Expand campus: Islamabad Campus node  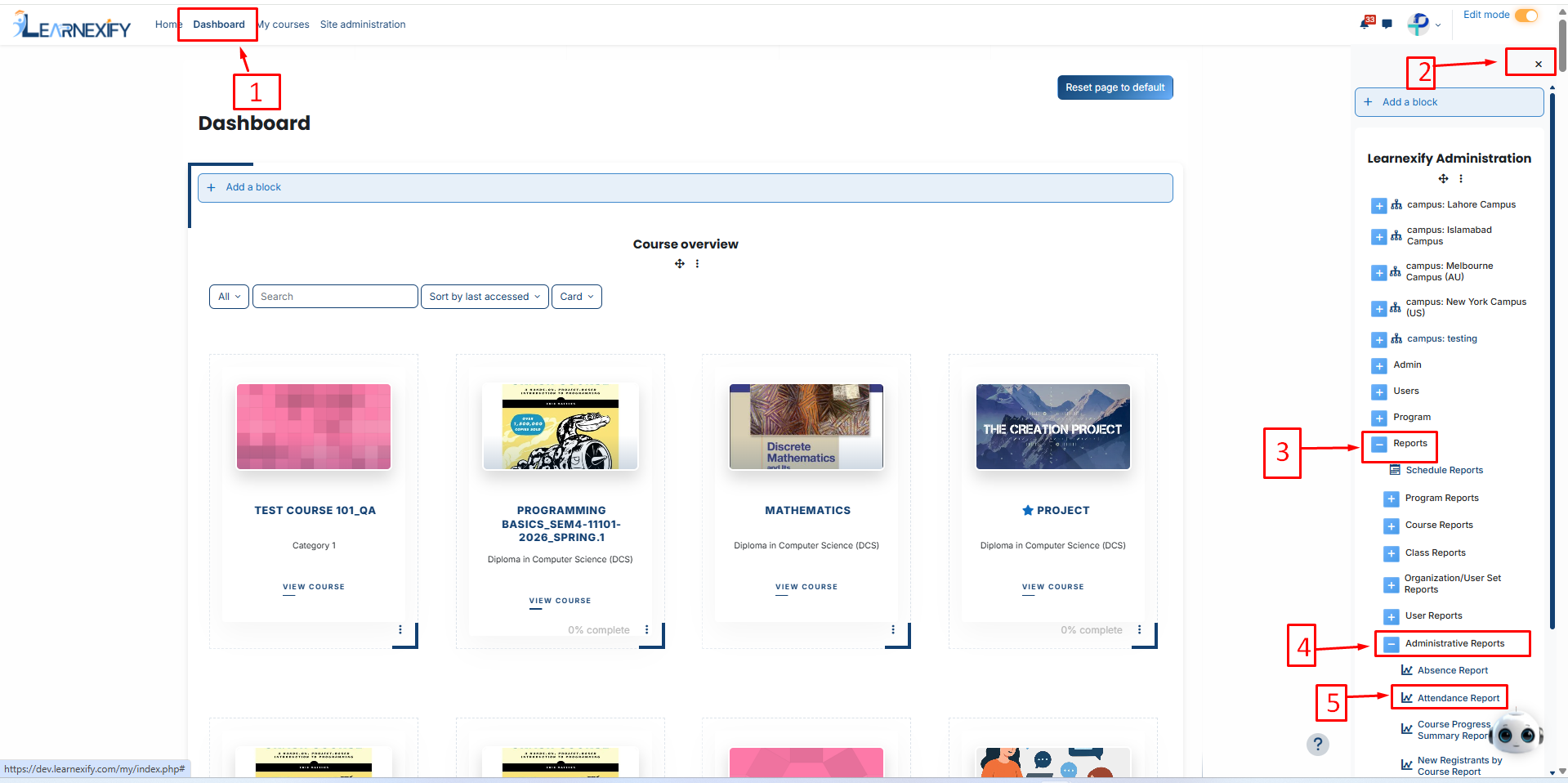pyautogui.click(x=1379, y=237)
